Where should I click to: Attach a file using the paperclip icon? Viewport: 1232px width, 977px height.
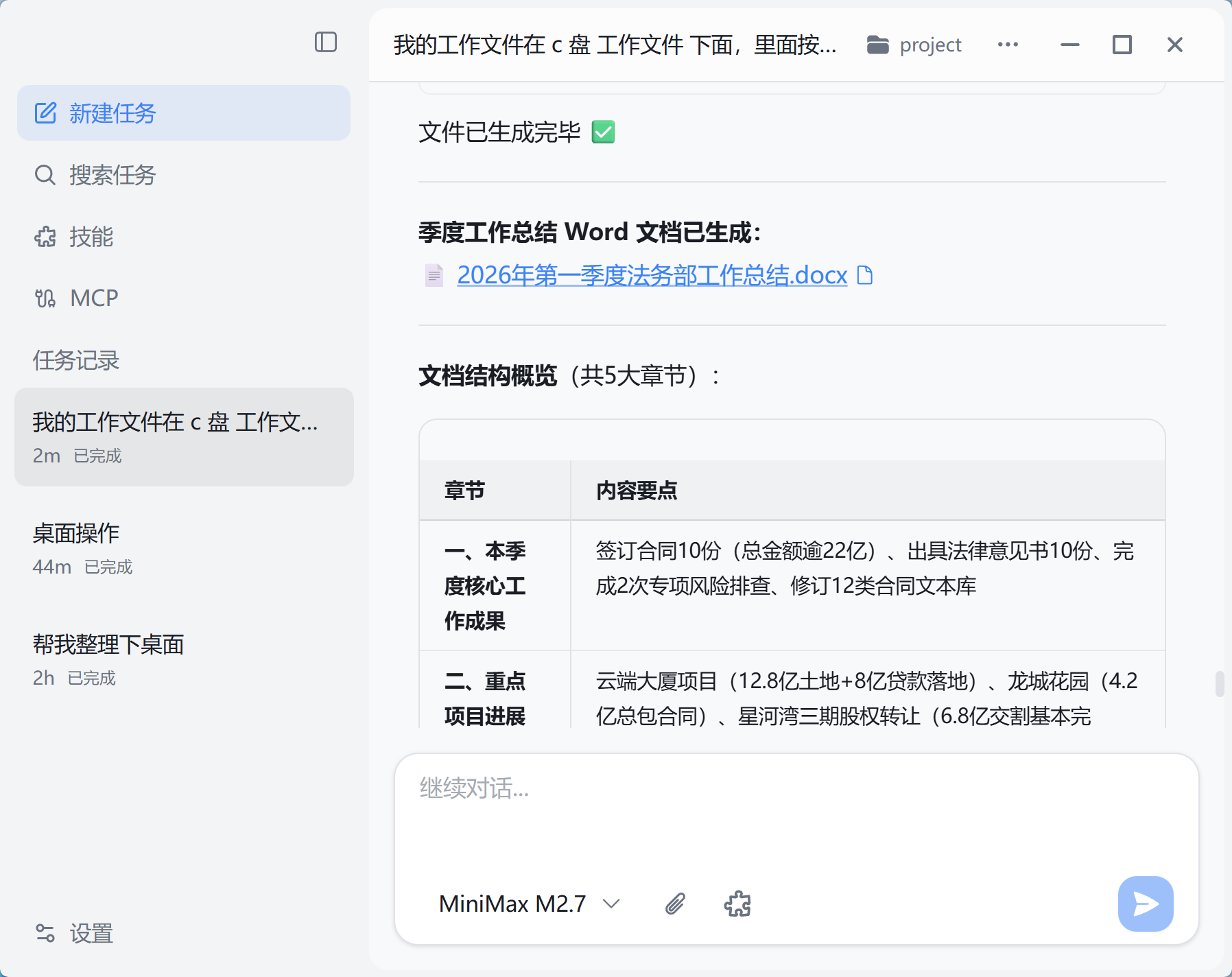pyautogui.click(x=675, y=904)
